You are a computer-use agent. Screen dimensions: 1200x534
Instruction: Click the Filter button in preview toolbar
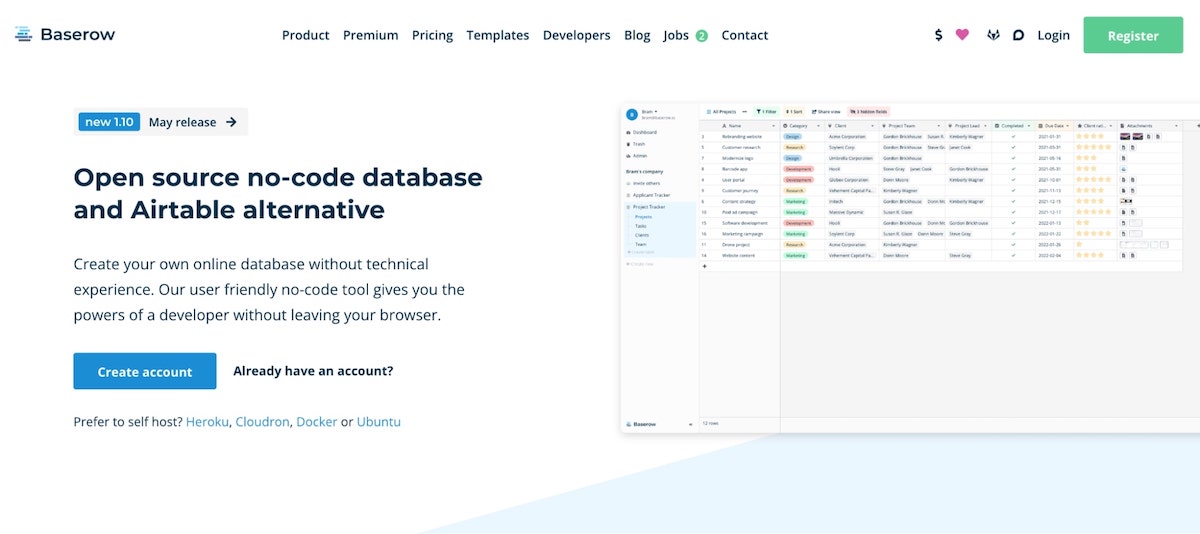tap(767, 112)
